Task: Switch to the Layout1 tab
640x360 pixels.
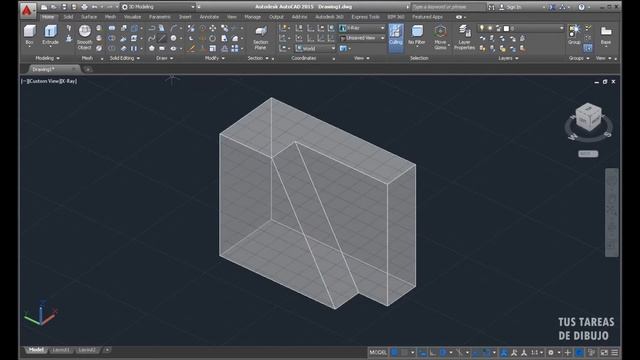Action: tap(61, 350)
